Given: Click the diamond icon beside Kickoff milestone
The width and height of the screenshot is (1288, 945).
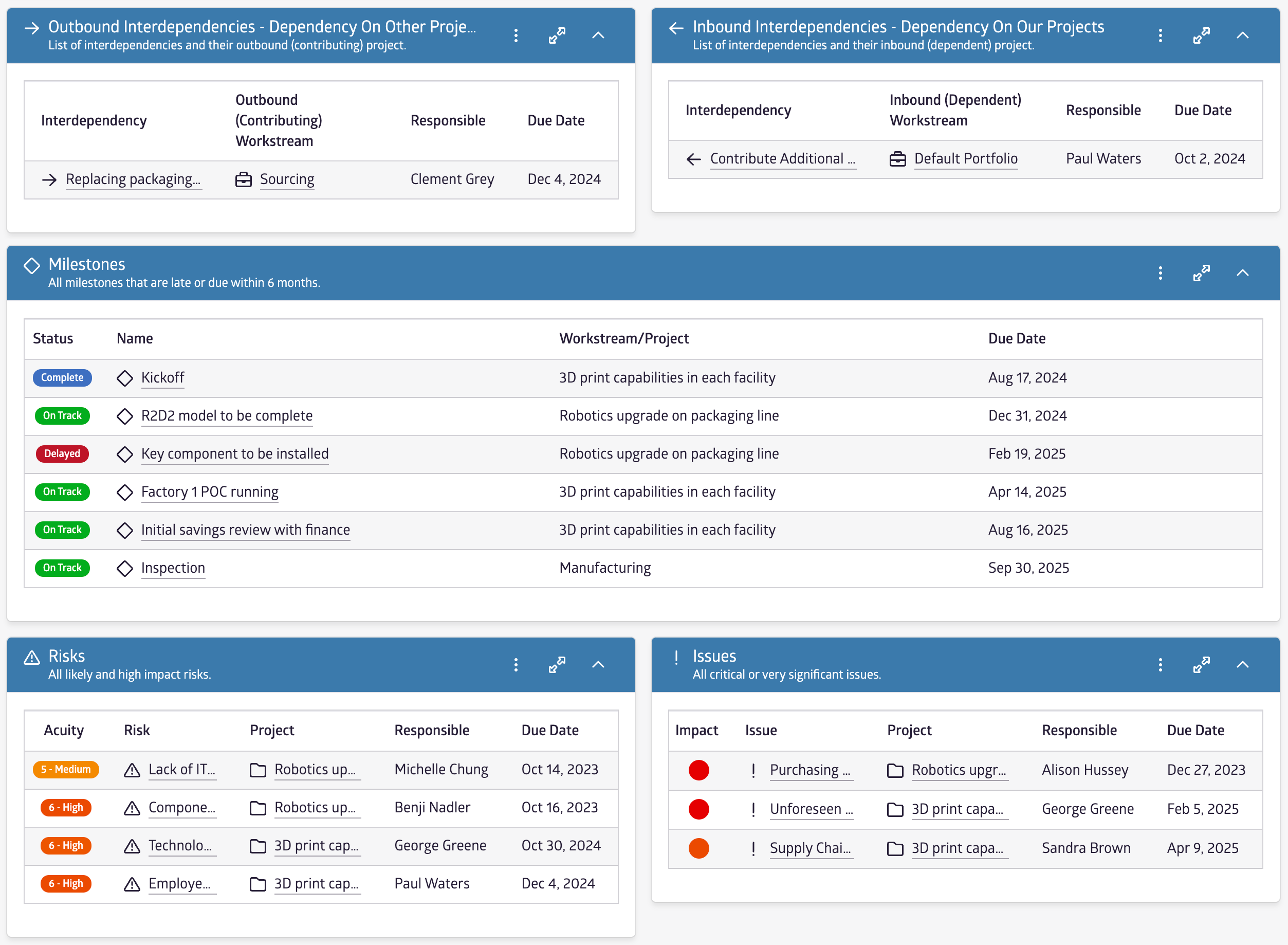Looking at the screenshot, I should (x=124, y=378).
